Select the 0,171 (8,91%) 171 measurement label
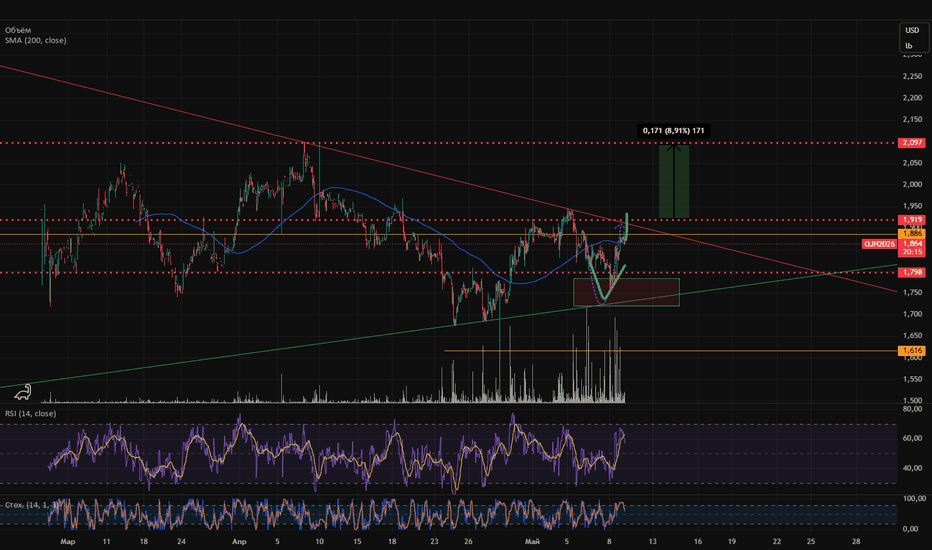This screenshot has width=932, height=550. (673, 131)
